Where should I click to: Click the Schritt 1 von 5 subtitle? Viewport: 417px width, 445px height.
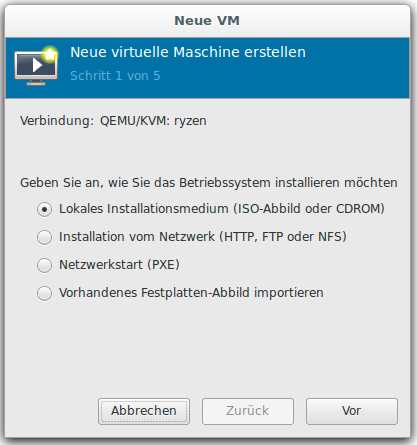pyautogui.click(x=115, y=76)
